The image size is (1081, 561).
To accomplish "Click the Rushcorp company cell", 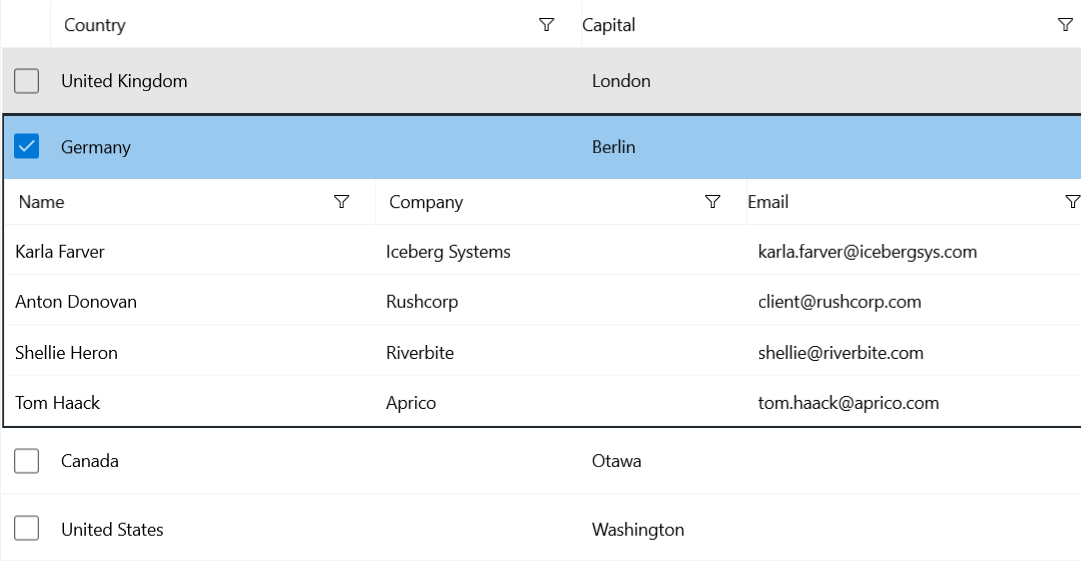I will [422, 302].
